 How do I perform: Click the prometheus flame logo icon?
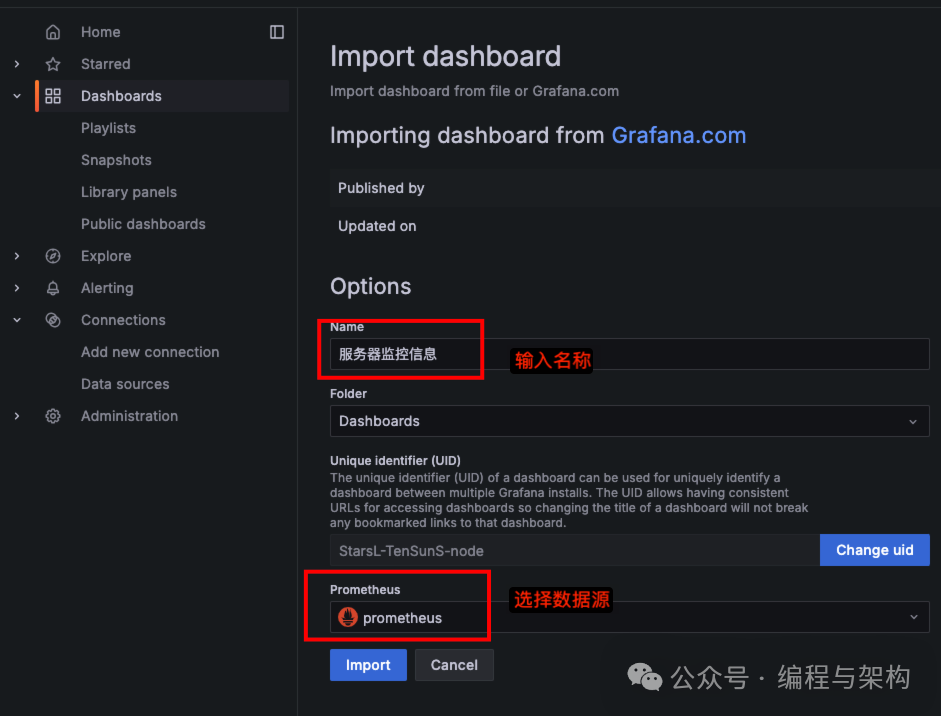[347, 617]
